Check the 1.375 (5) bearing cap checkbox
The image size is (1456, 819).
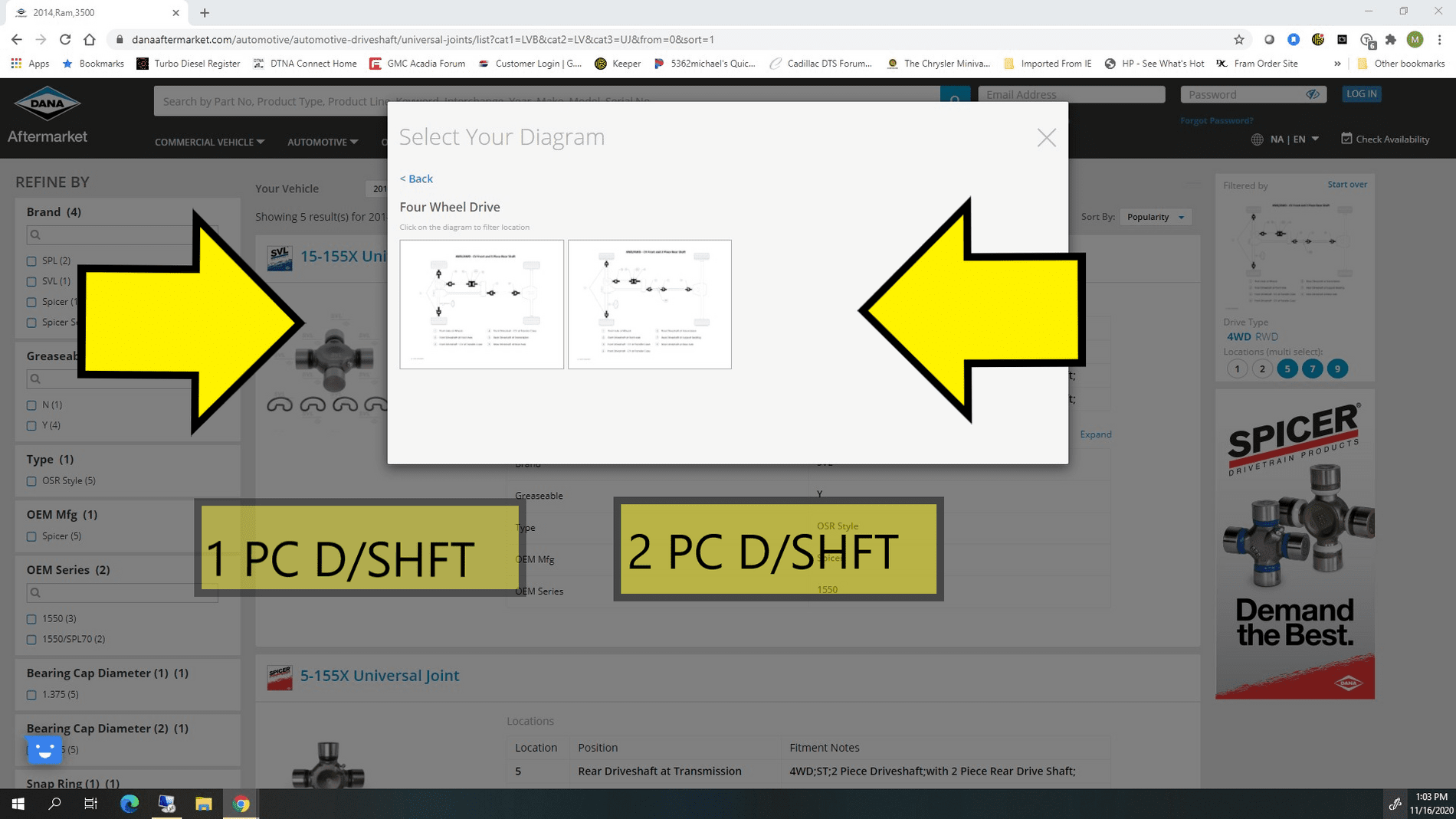(31, 695)
